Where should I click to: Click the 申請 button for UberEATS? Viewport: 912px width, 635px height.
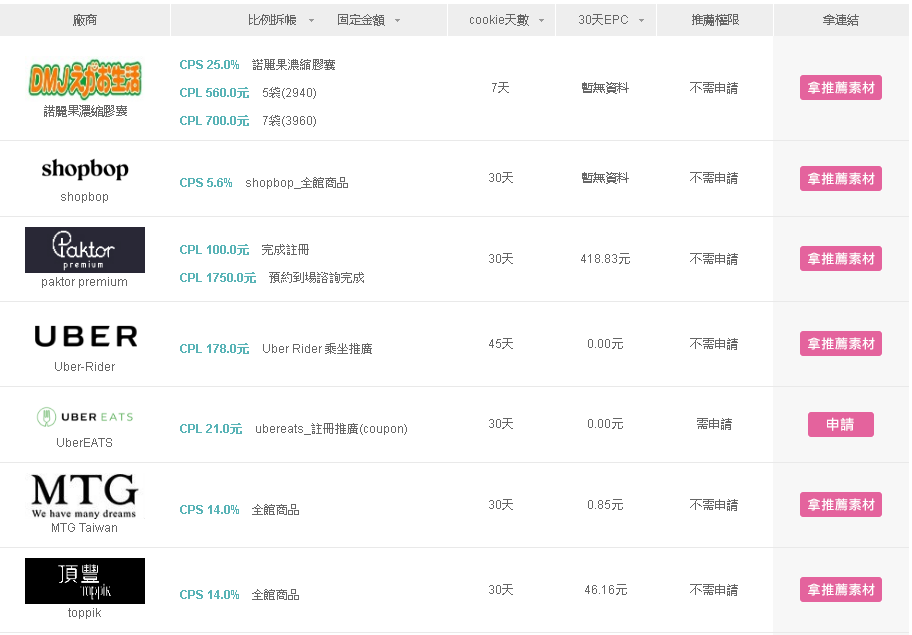(840, 425)
